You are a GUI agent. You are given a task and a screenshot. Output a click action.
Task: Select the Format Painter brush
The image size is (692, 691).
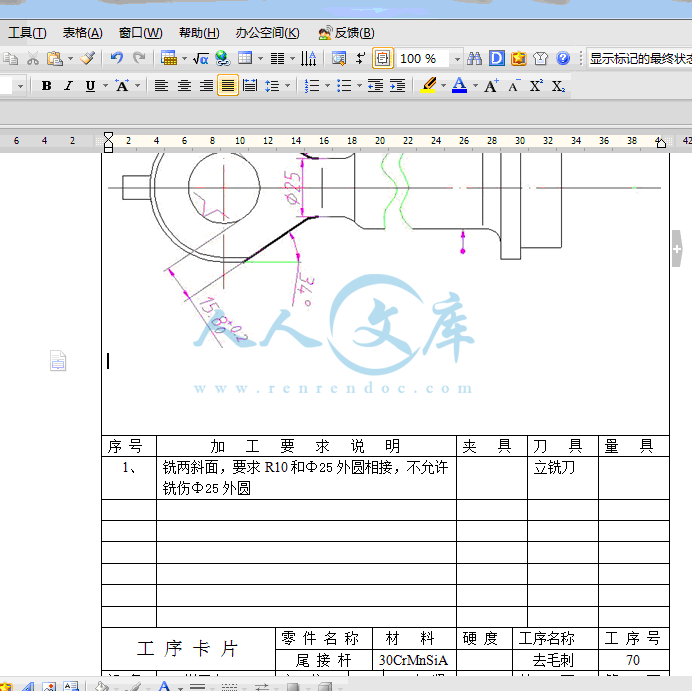tap(87, 58)
